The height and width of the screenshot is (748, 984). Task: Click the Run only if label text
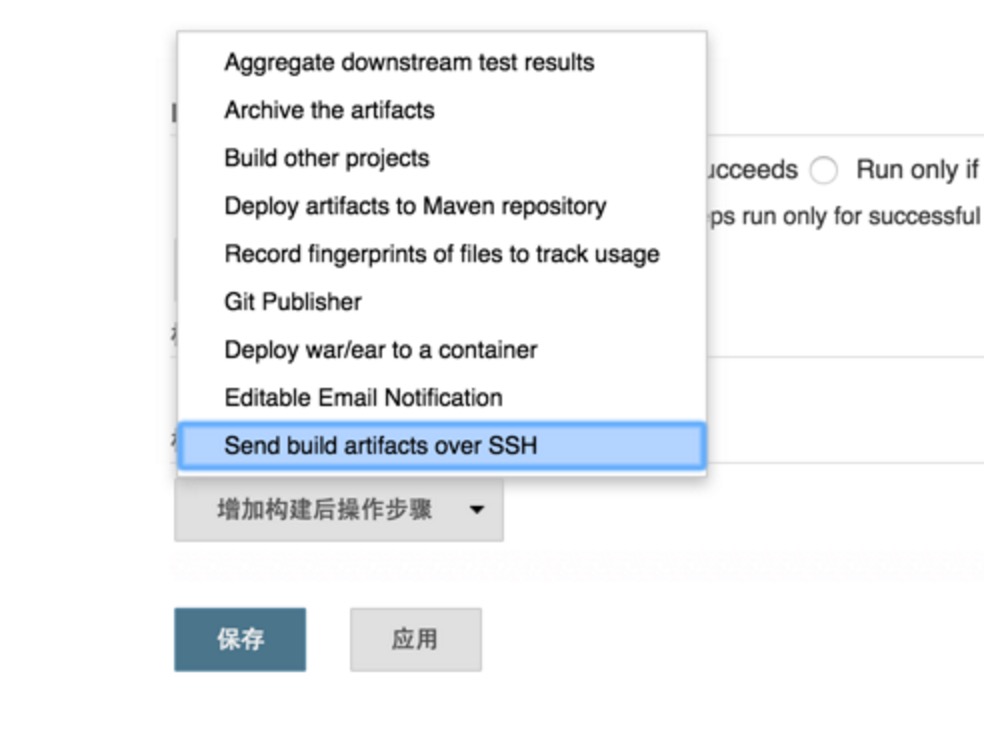click(x=917, y=169)
